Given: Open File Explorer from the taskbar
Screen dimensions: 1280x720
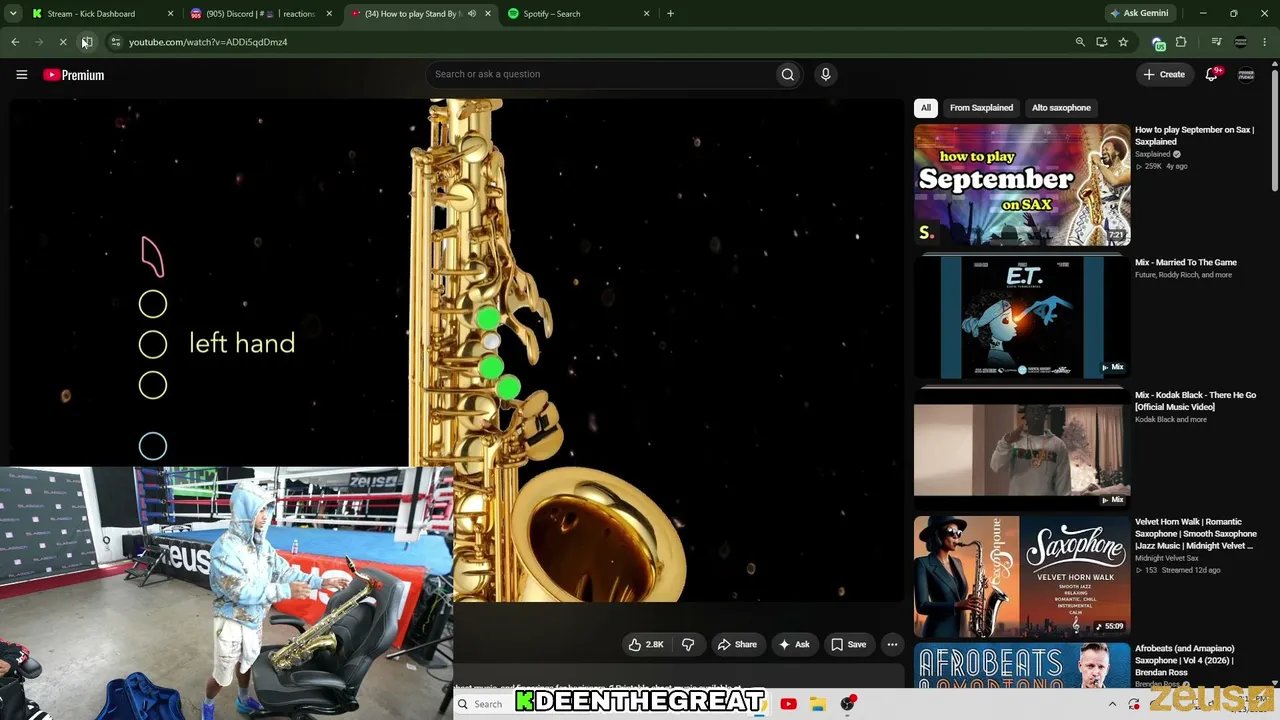Looking at the screenshot, I should pos(817,704).
